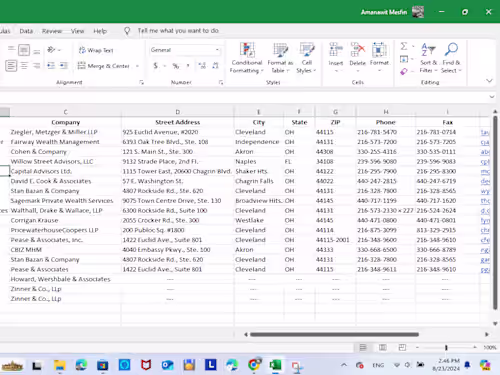Open Cell Styles gallery

coord(306,58)
